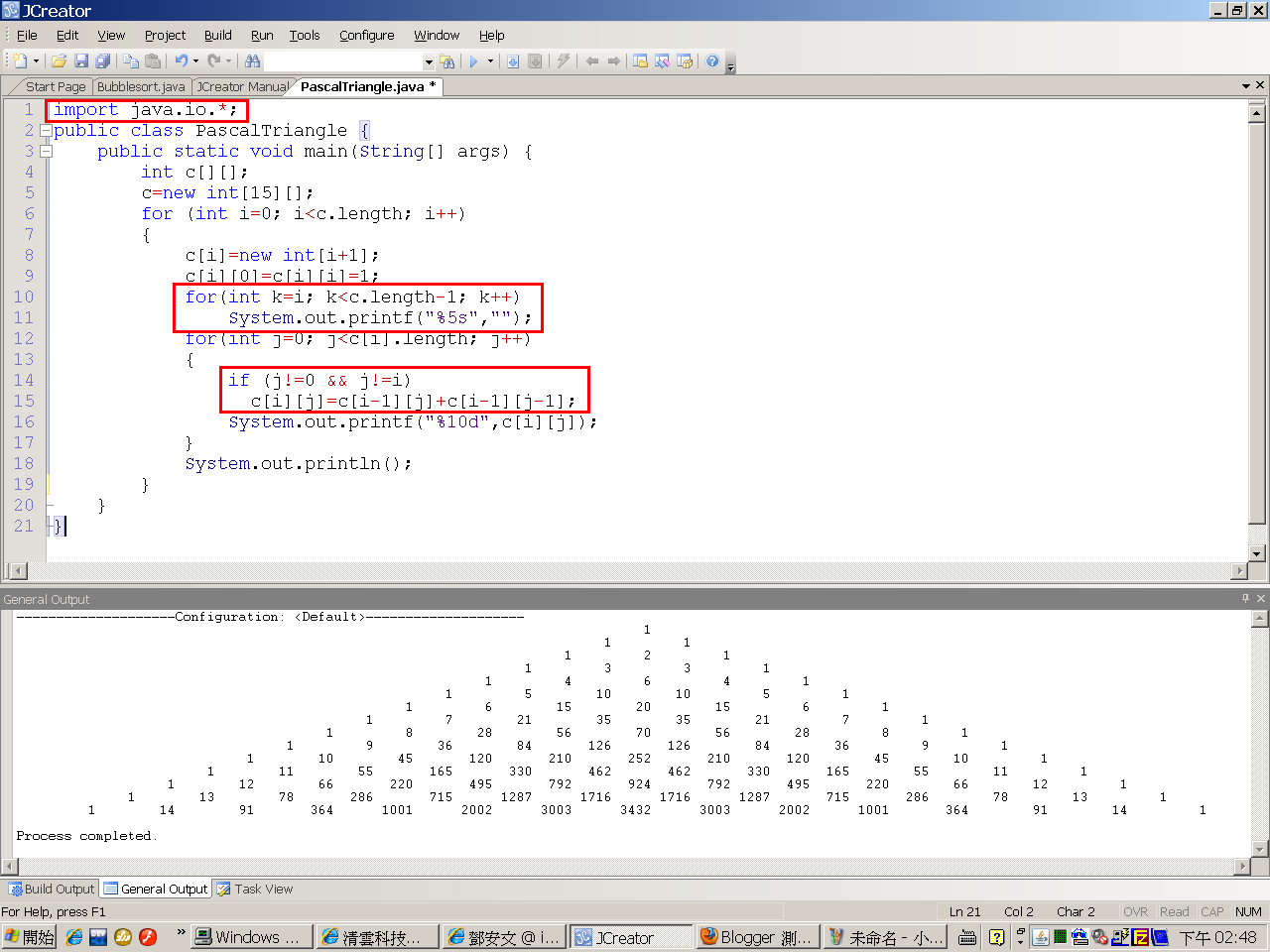Viewport: 1270px width, 952px height.
Task: Open the Tools menu
Action: [305, 35]
